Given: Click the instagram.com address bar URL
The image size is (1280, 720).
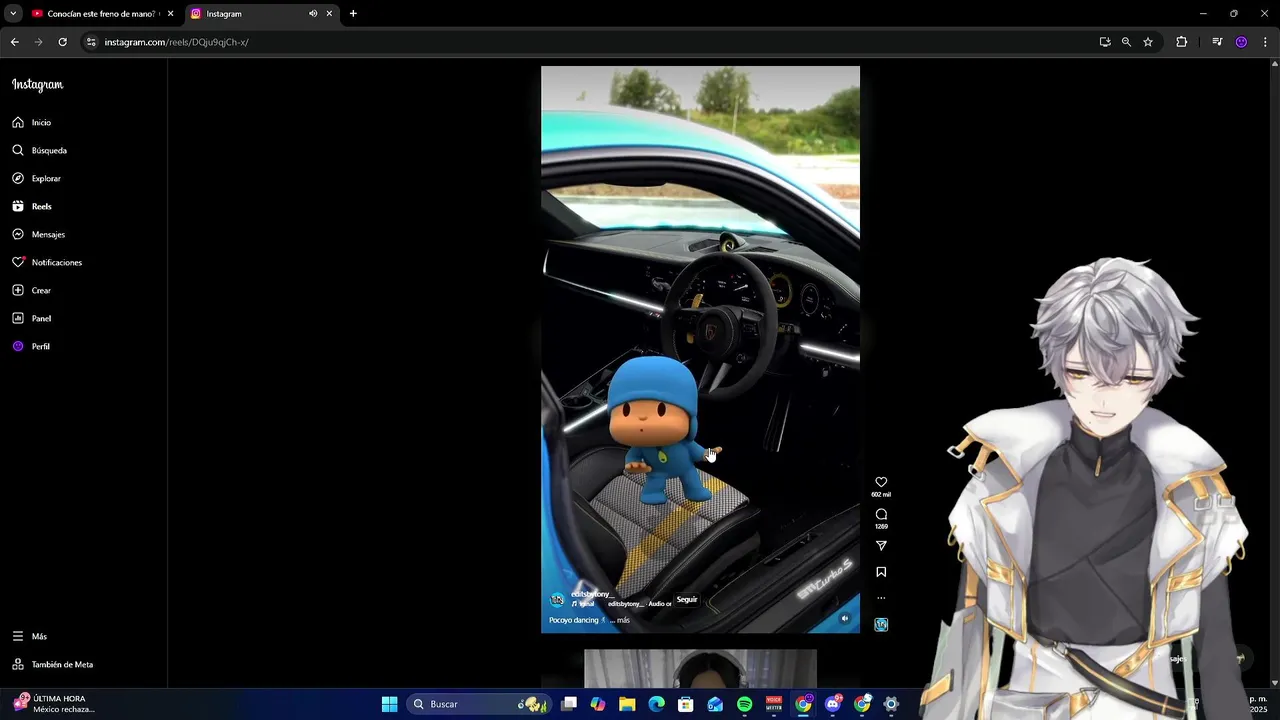Looking at the screenshot, I should 176,42.
